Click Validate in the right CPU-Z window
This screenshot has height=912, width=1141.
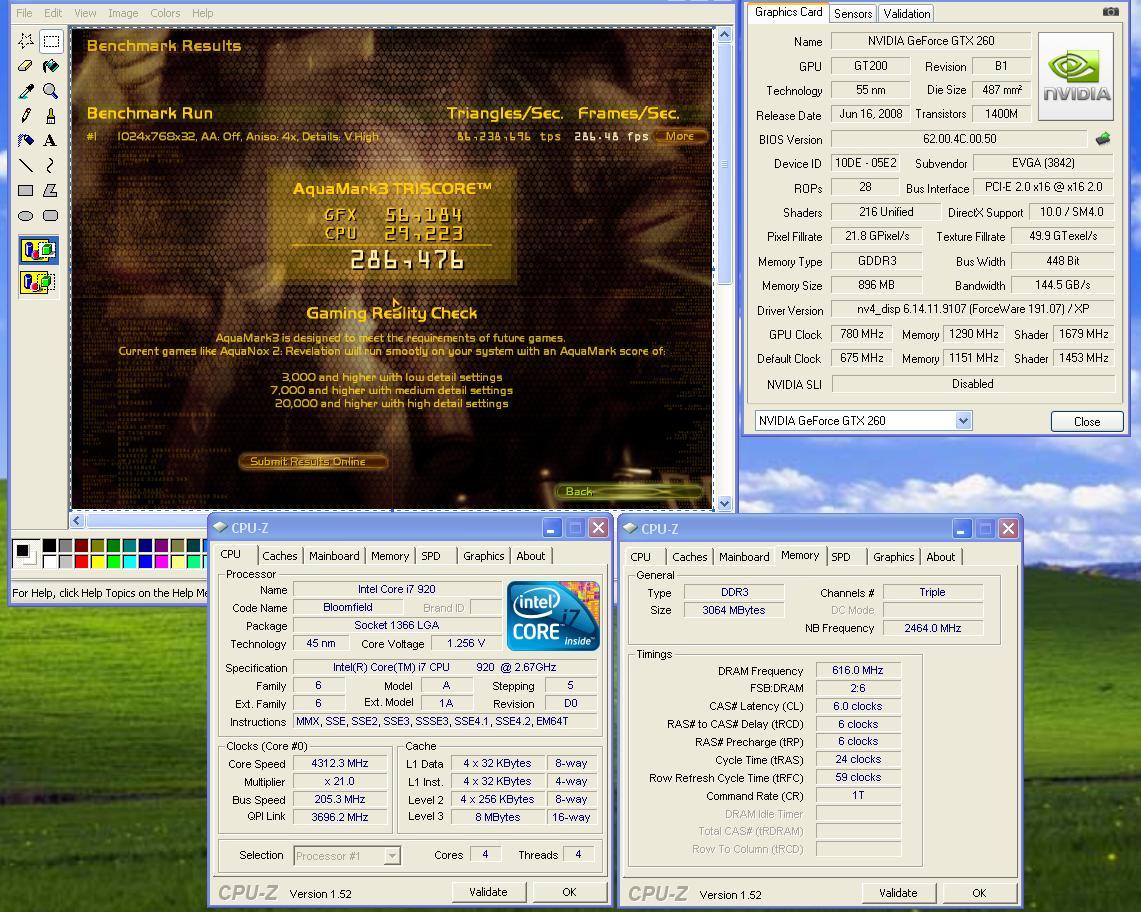898,892
